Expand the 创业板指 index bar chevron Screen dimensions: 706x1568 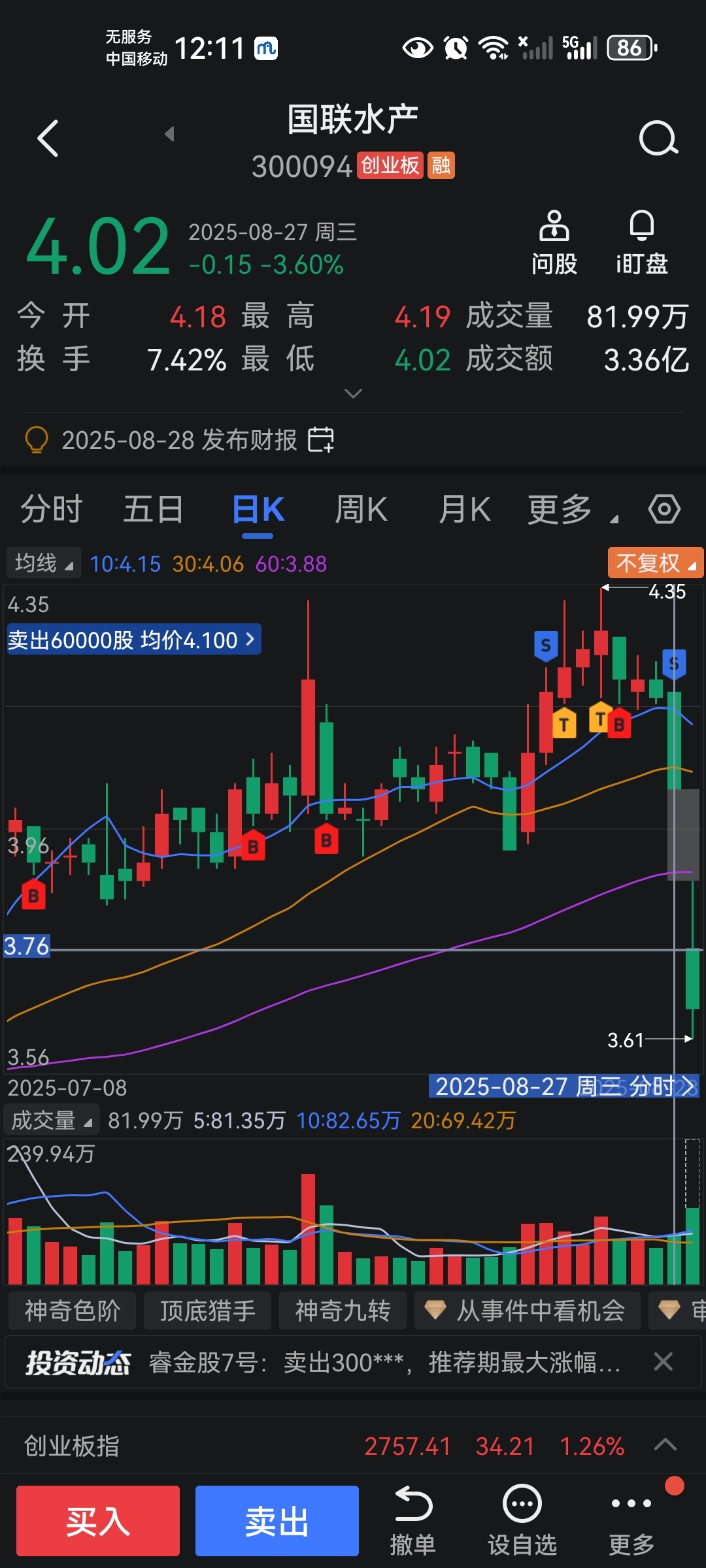pos(665,1445)
